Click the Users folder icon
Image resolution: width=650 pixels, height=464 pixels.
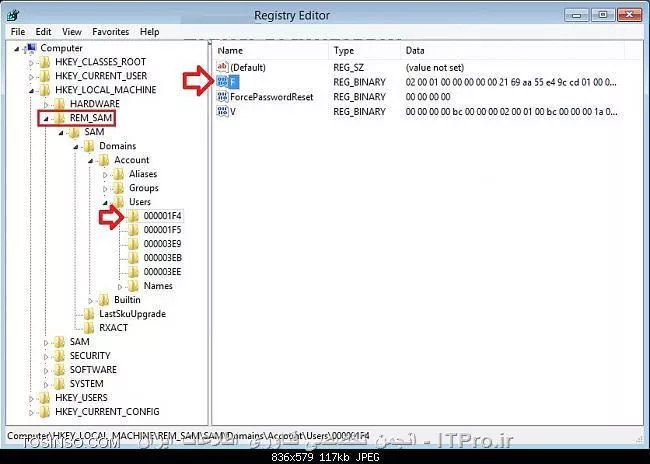(119, 202)
